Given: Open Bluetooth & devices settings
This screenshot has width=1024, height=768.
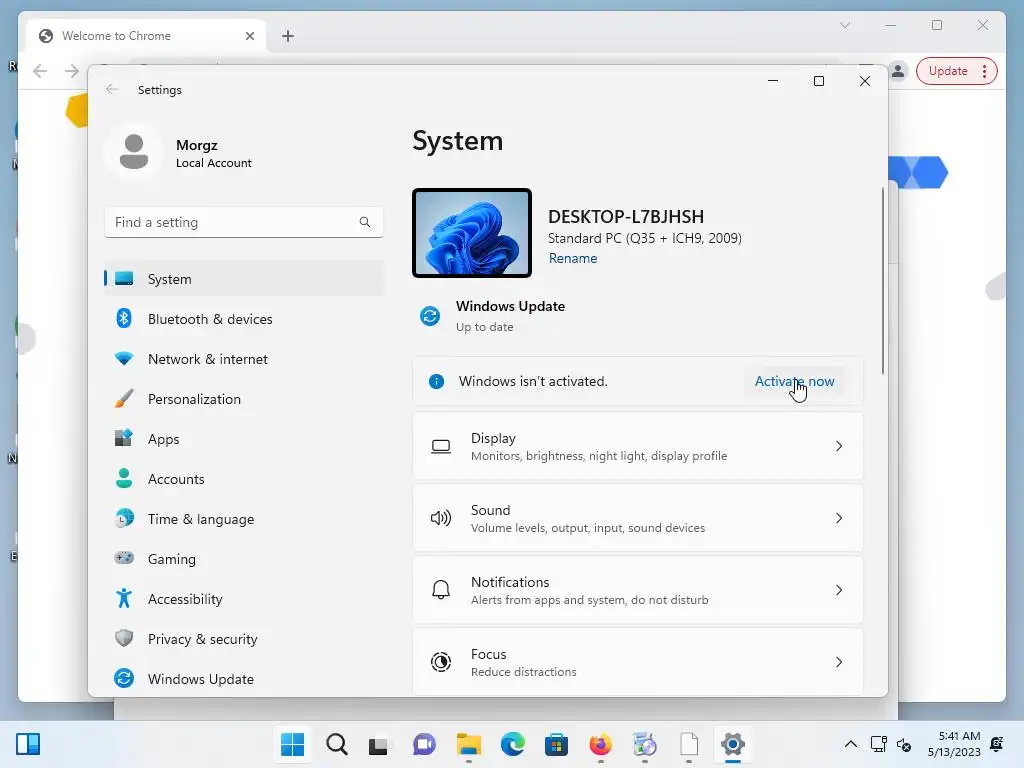Looking at the screenshot, I should tap(244, 319).
